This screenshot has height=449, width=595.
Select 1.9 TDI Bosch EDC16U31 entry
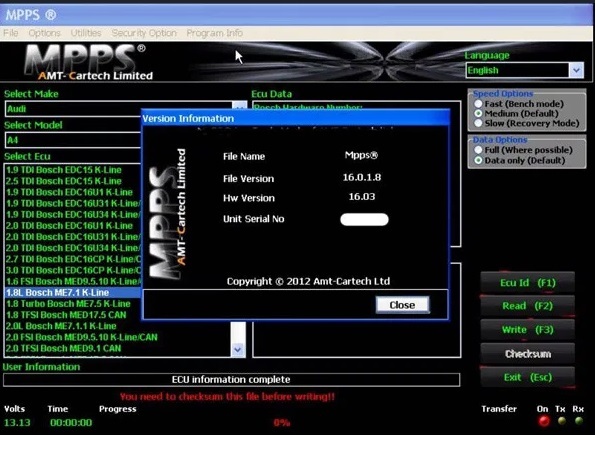click(73, 203)
